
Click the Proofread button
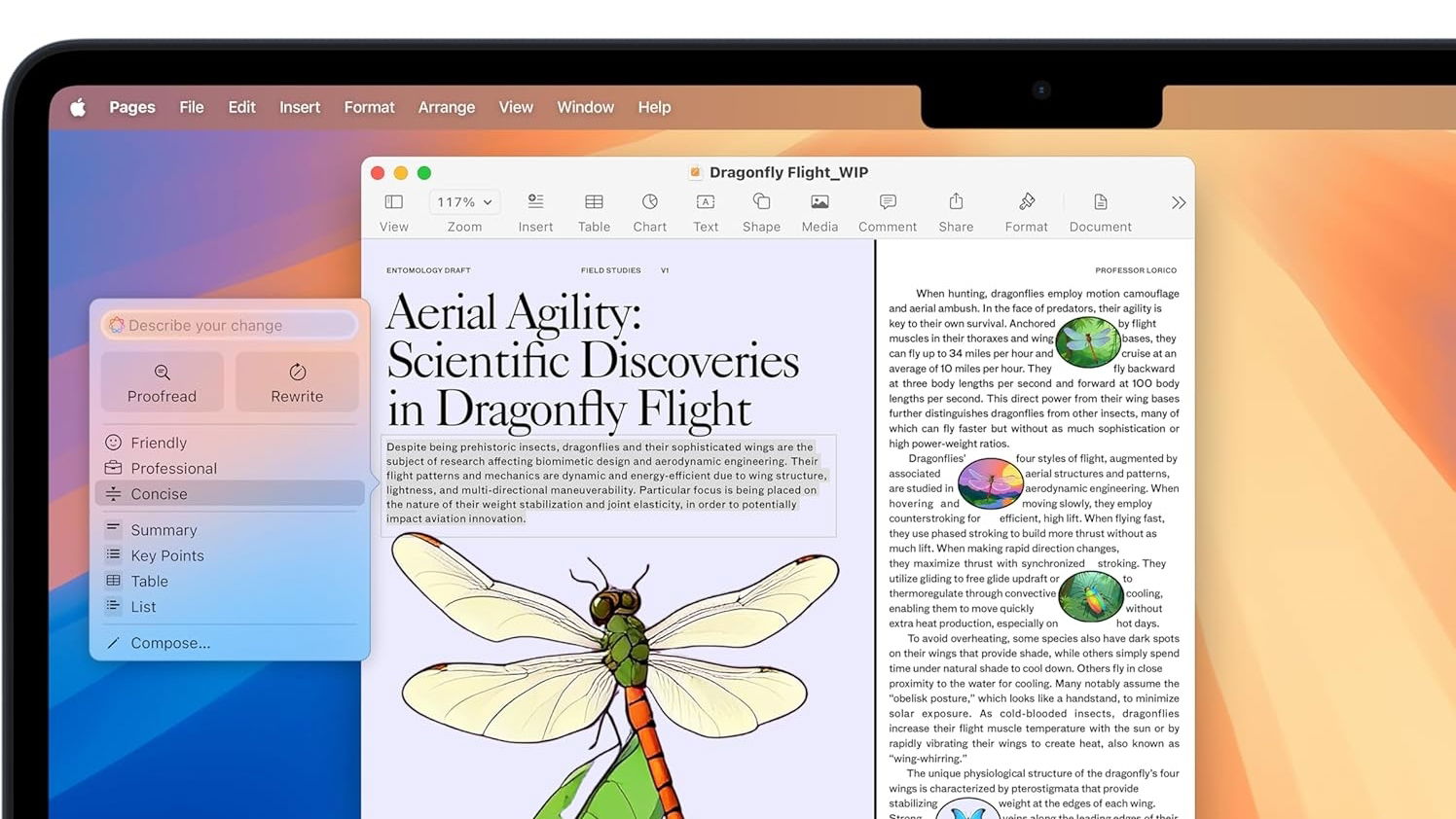(x=162, y=382)
